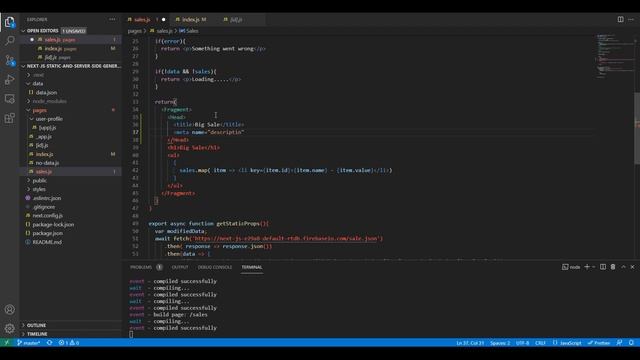
Task: Open the Extensions view
Action: pyautogui.click(x=9, y=118)
